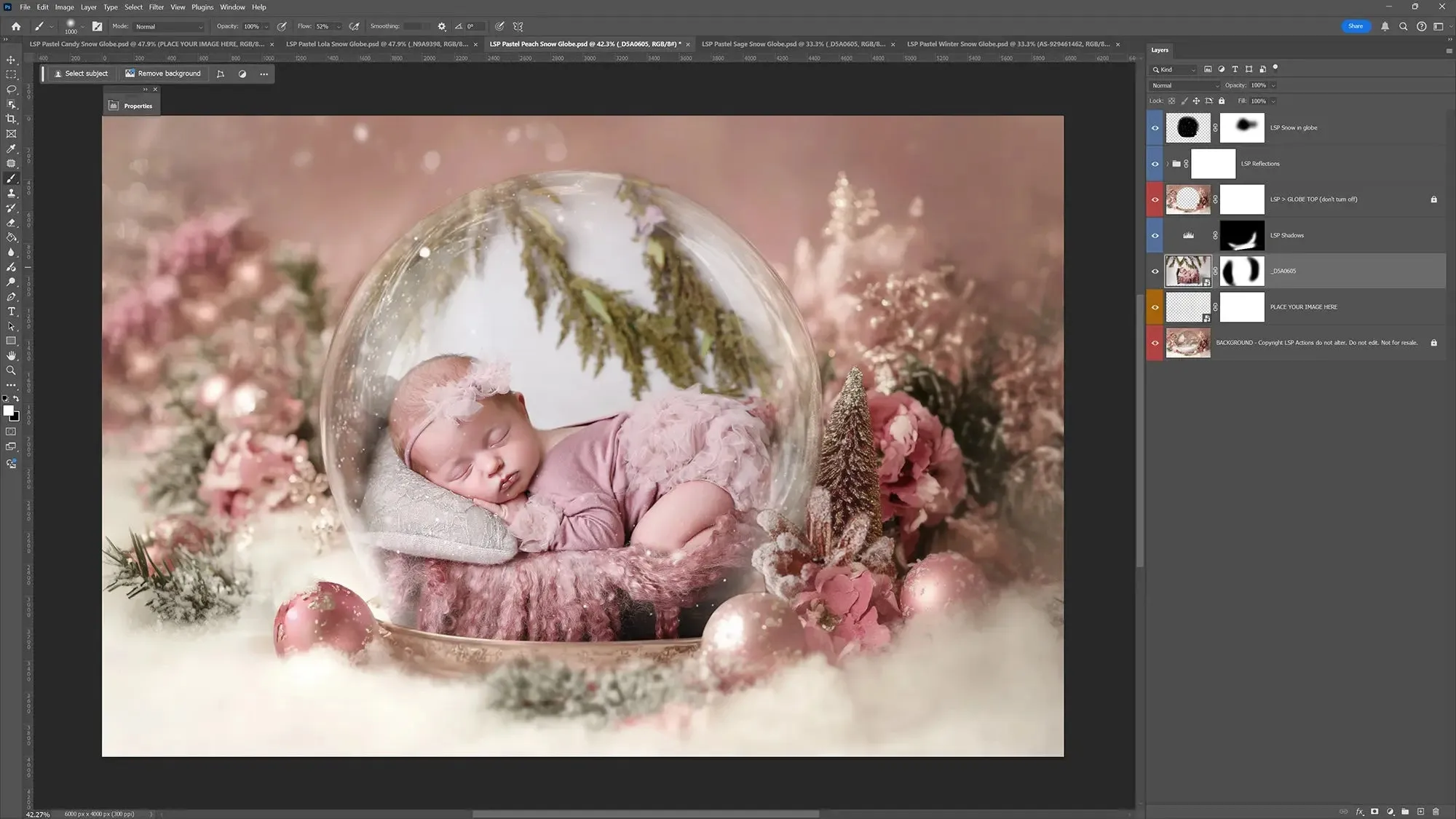Screen dimensions: 1456x819
Task: Open the Search icon at top right
Action: tap(1403, 26)
